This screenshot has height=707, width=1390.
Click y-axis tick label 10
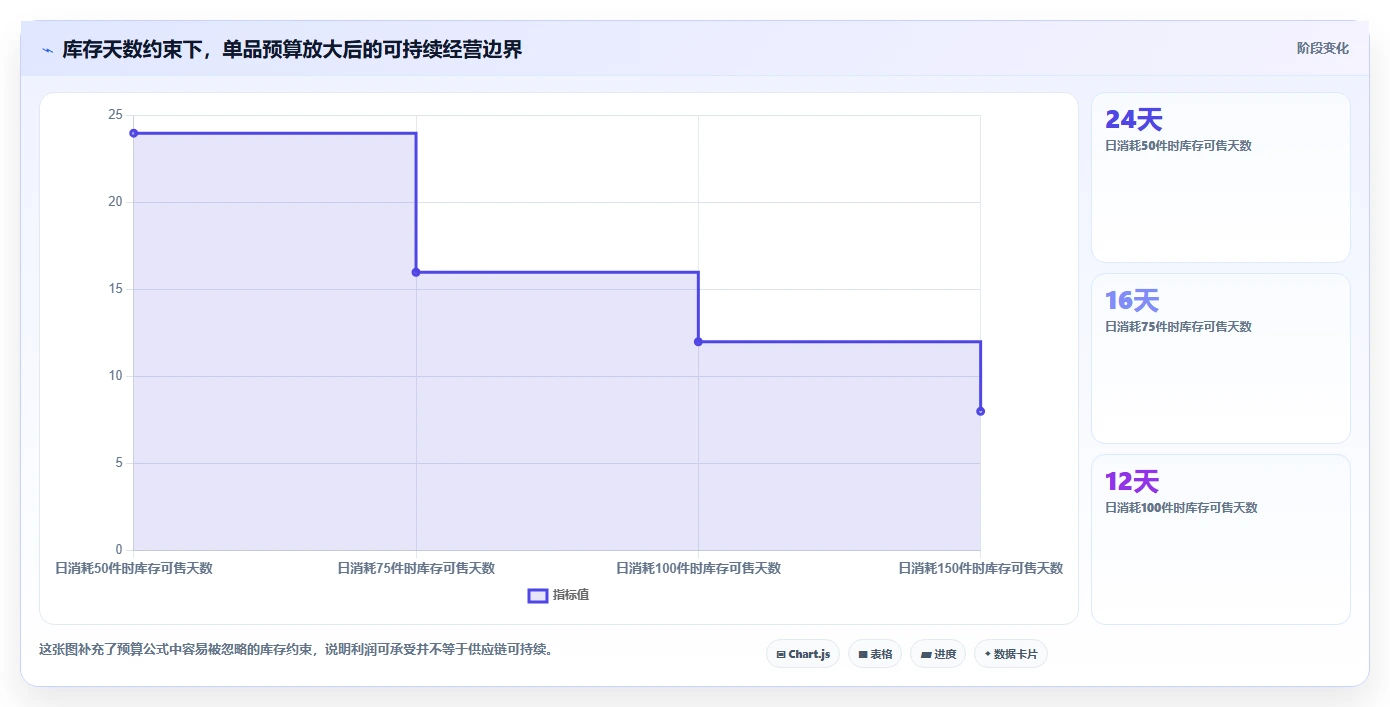116,376
